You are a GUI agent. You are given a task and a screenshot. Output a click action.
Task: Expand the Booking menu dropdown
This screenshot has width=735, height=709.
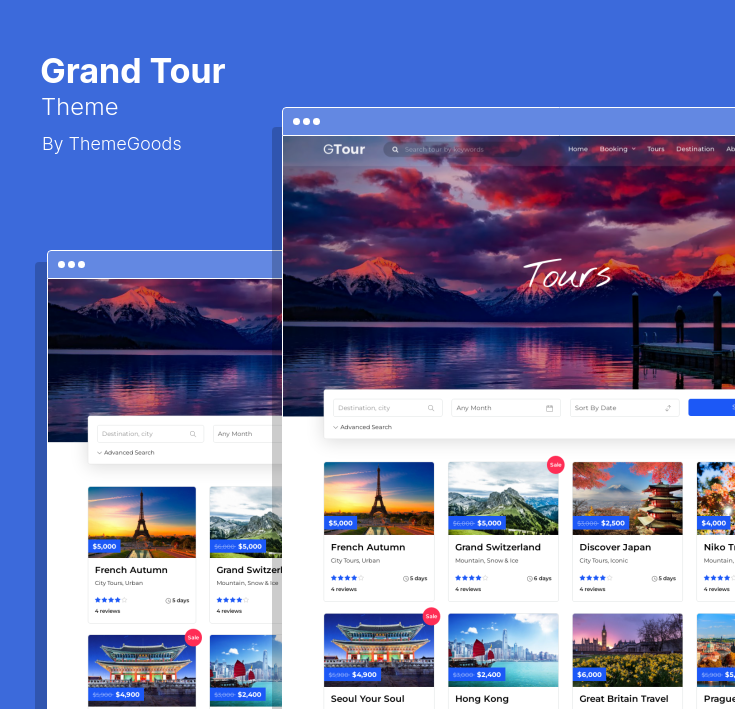pyautogui.click(x=617, y=149)
